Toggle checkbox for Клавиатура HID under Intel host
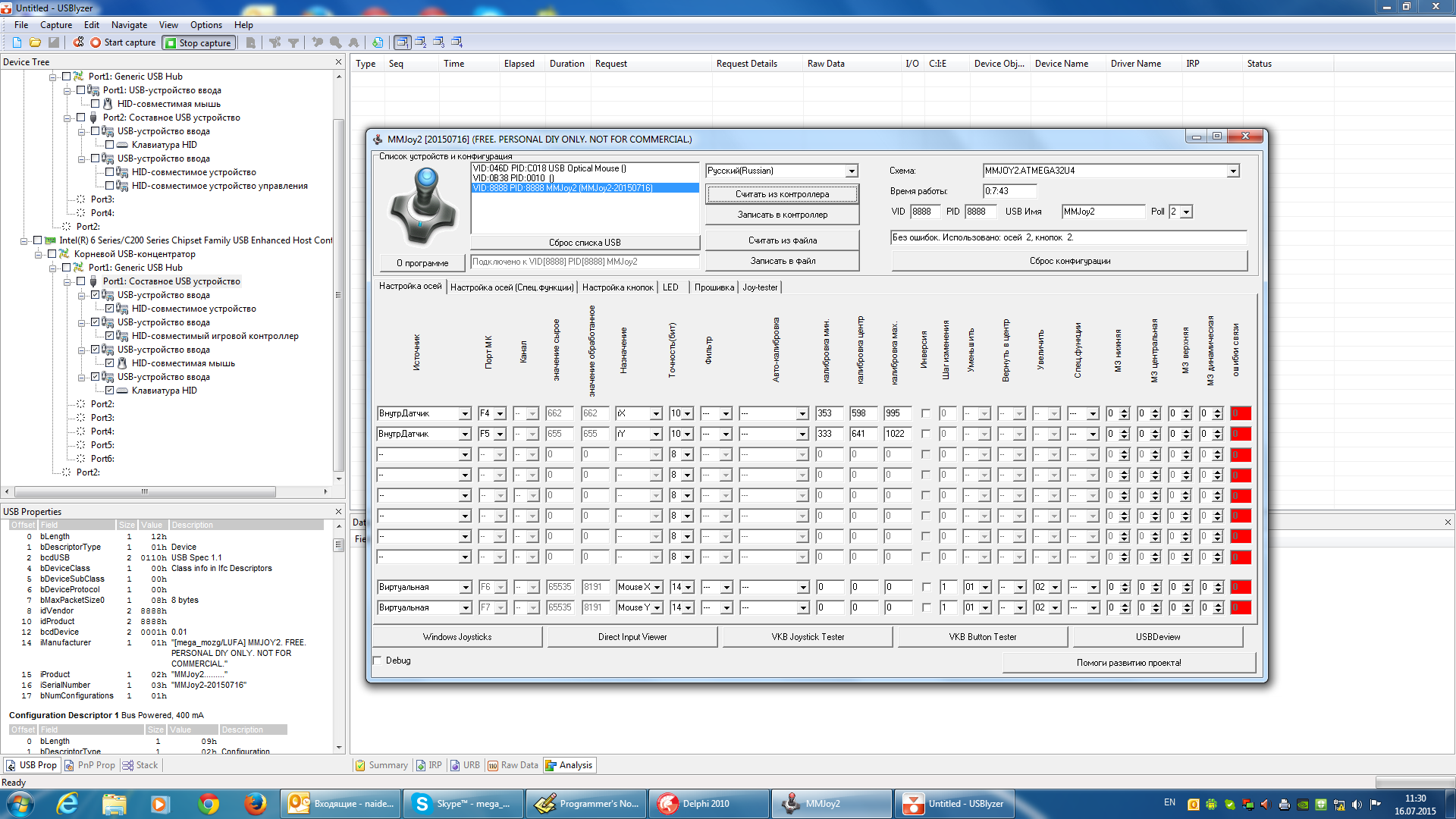1456x819 pixels. 109,391
